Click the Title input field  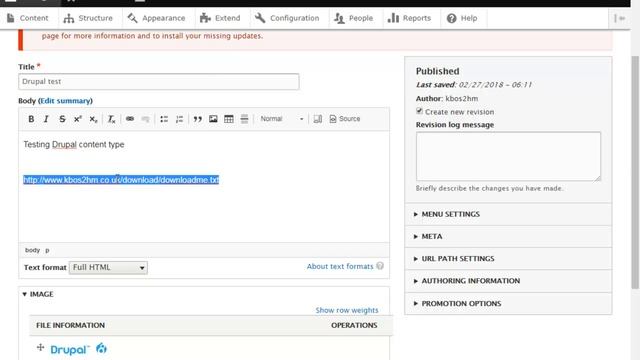click(x=159, y=82)
